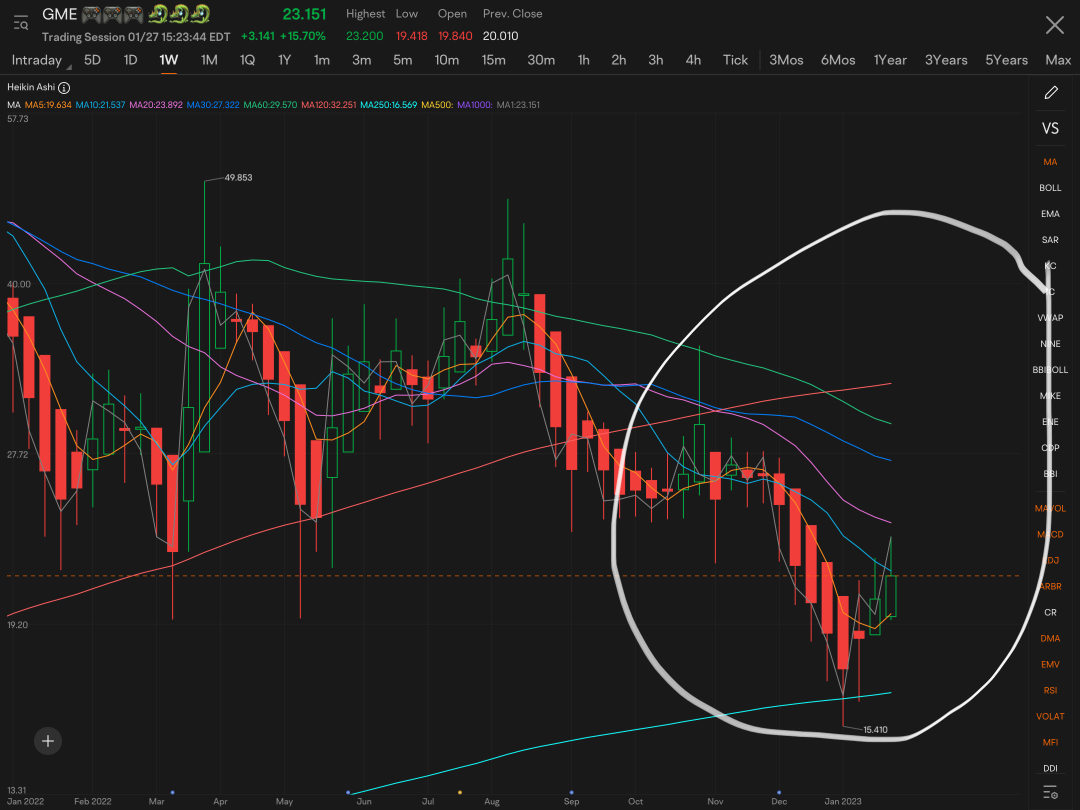
Task: Set range to Max
Action: point(1058,60)
